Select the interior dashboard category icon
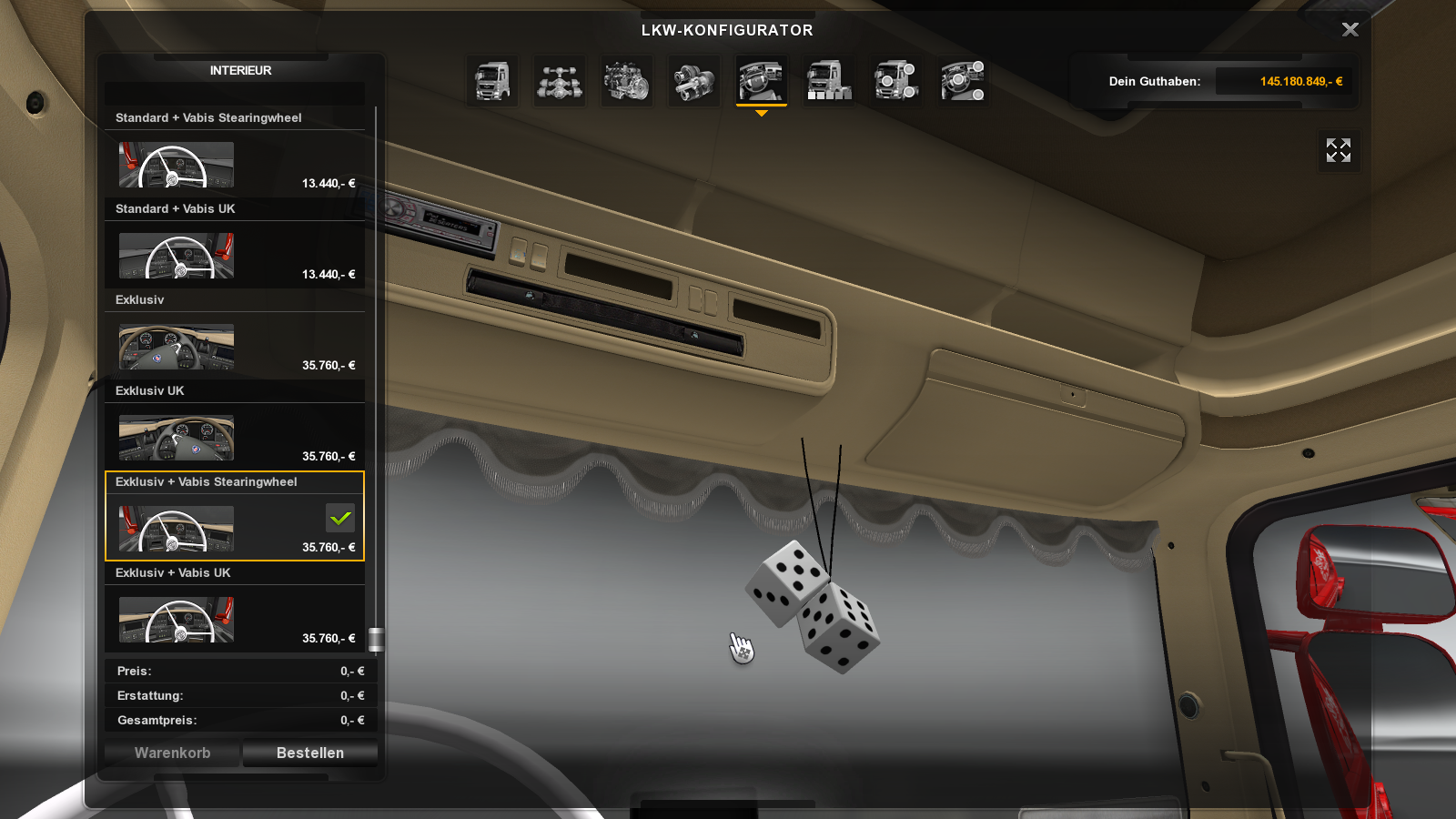 point(762,81)
